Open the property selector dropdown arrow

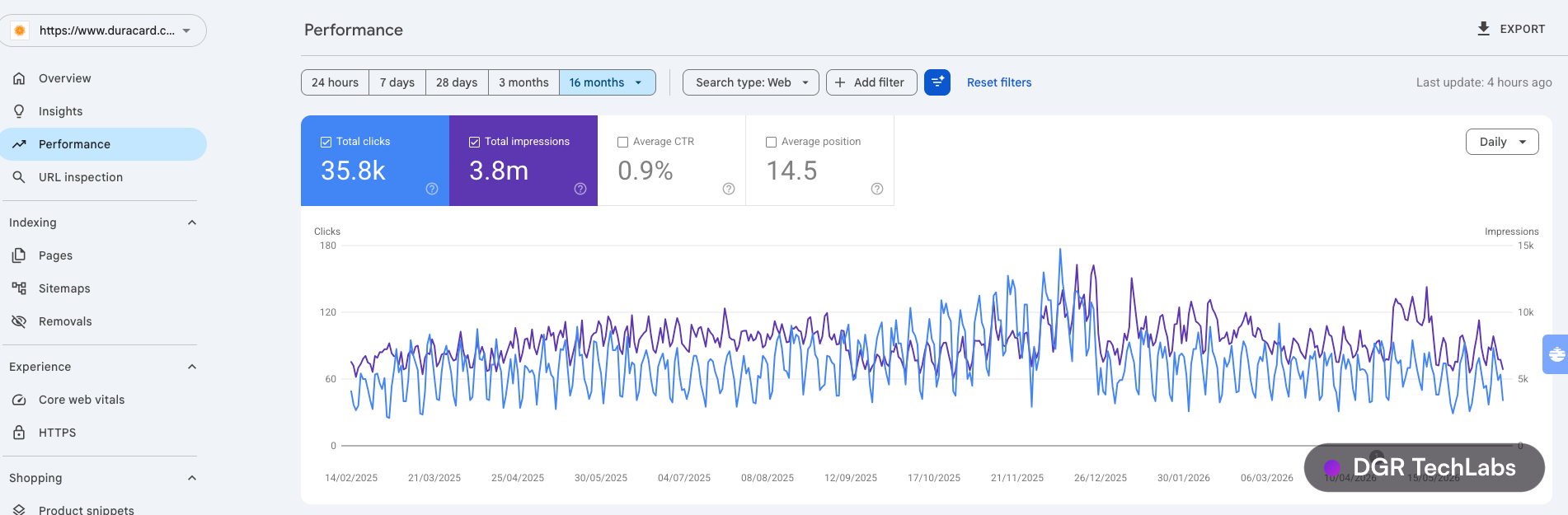click(186, 30)
